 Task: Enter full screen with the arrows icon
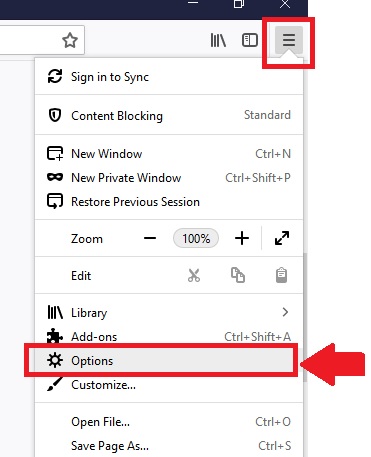click(282, 238)
